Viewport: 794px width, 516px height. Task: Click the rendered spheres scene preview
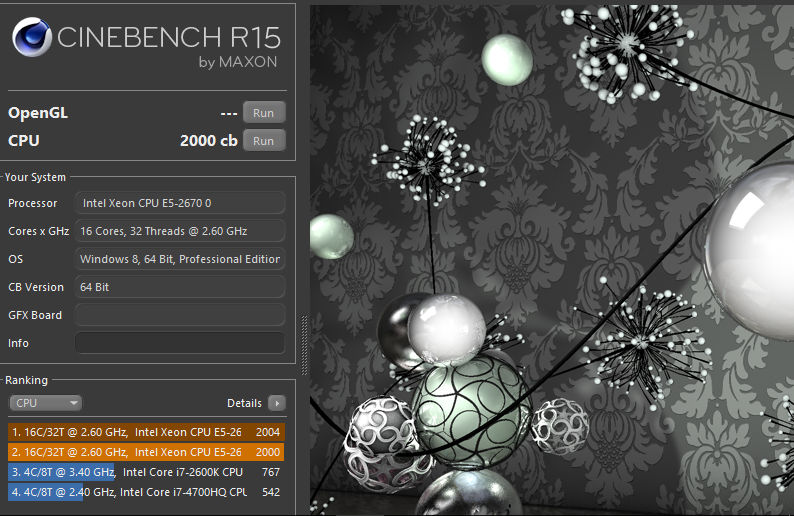(x=551, y=260)
